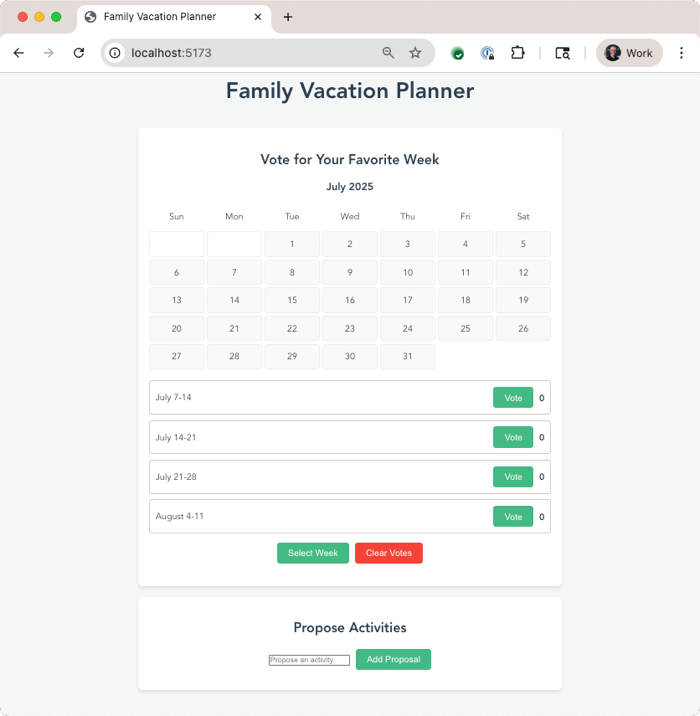The width and height of the screenshot is (700, 716).
Task: Click the Add Proposal button
Action: [394, 660]
